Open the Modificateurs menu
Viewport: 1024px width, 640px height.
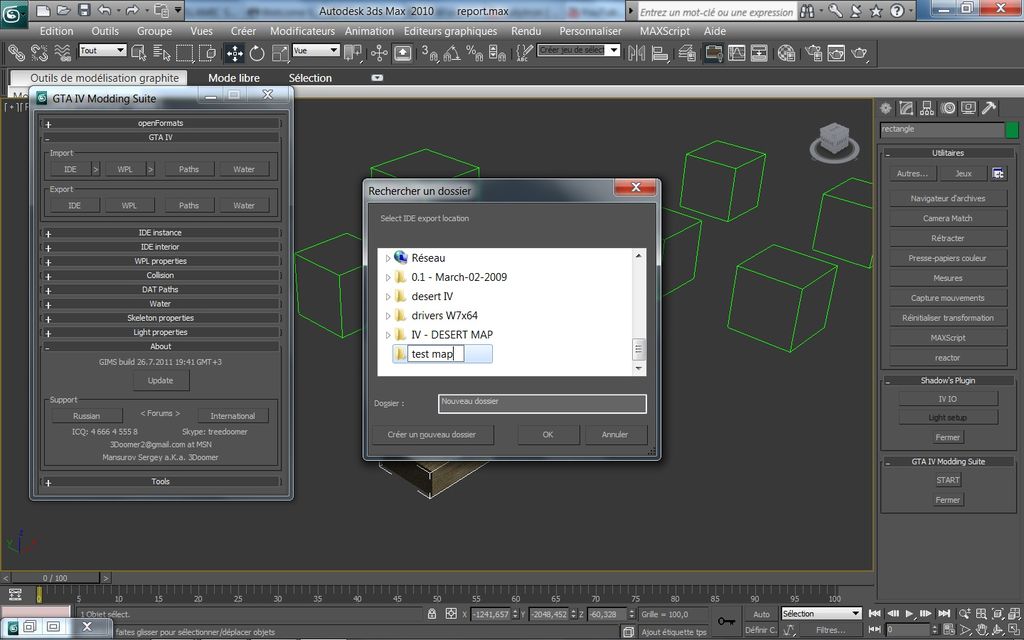[x=302, y=31]
